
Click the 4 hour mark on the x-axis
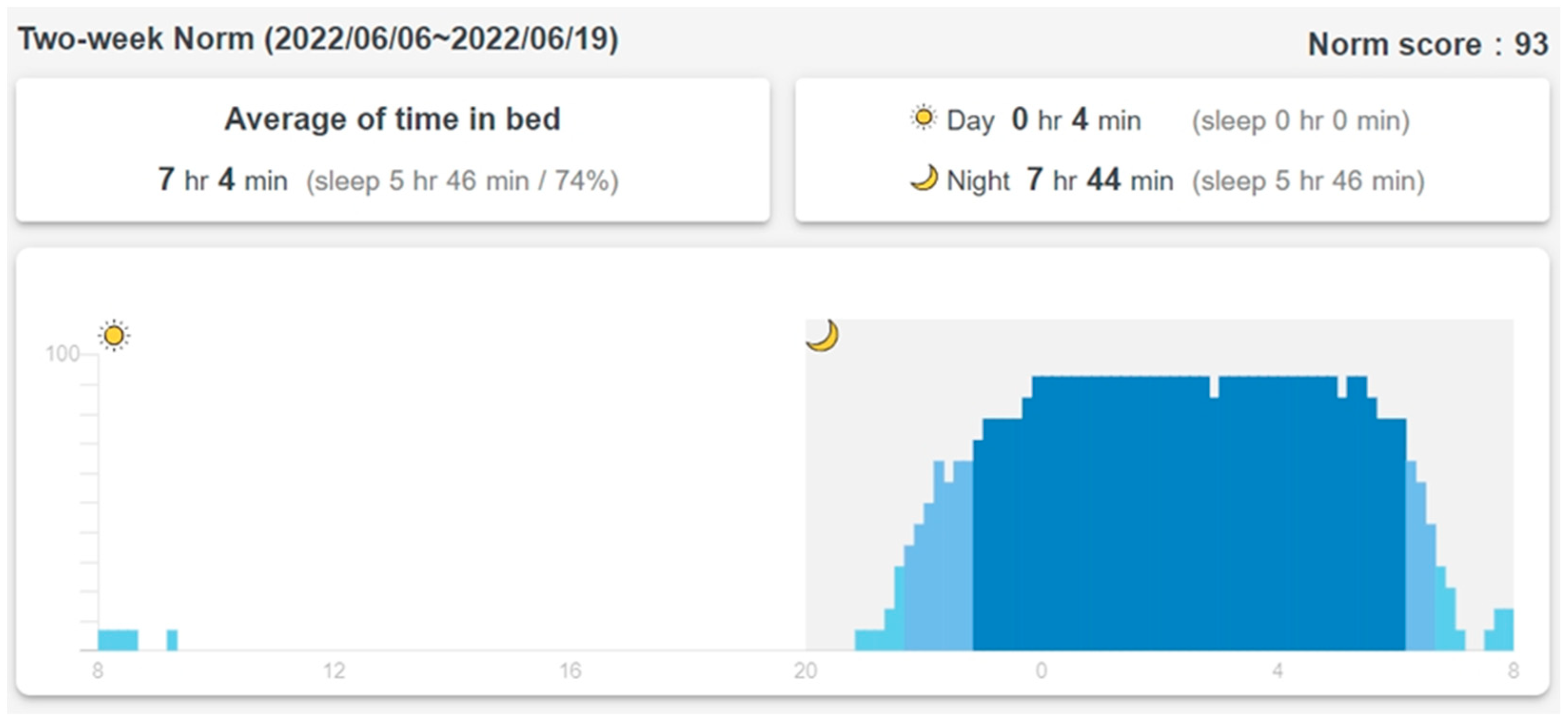[x=1277, y=671]
